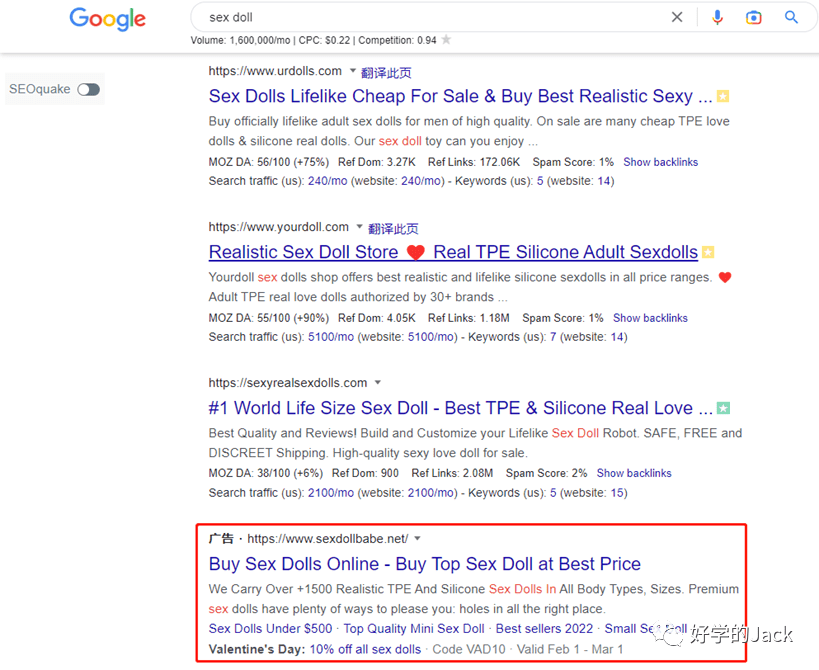
Task: Start voice search with microphone icon
Action: click(x=718, y=17)
